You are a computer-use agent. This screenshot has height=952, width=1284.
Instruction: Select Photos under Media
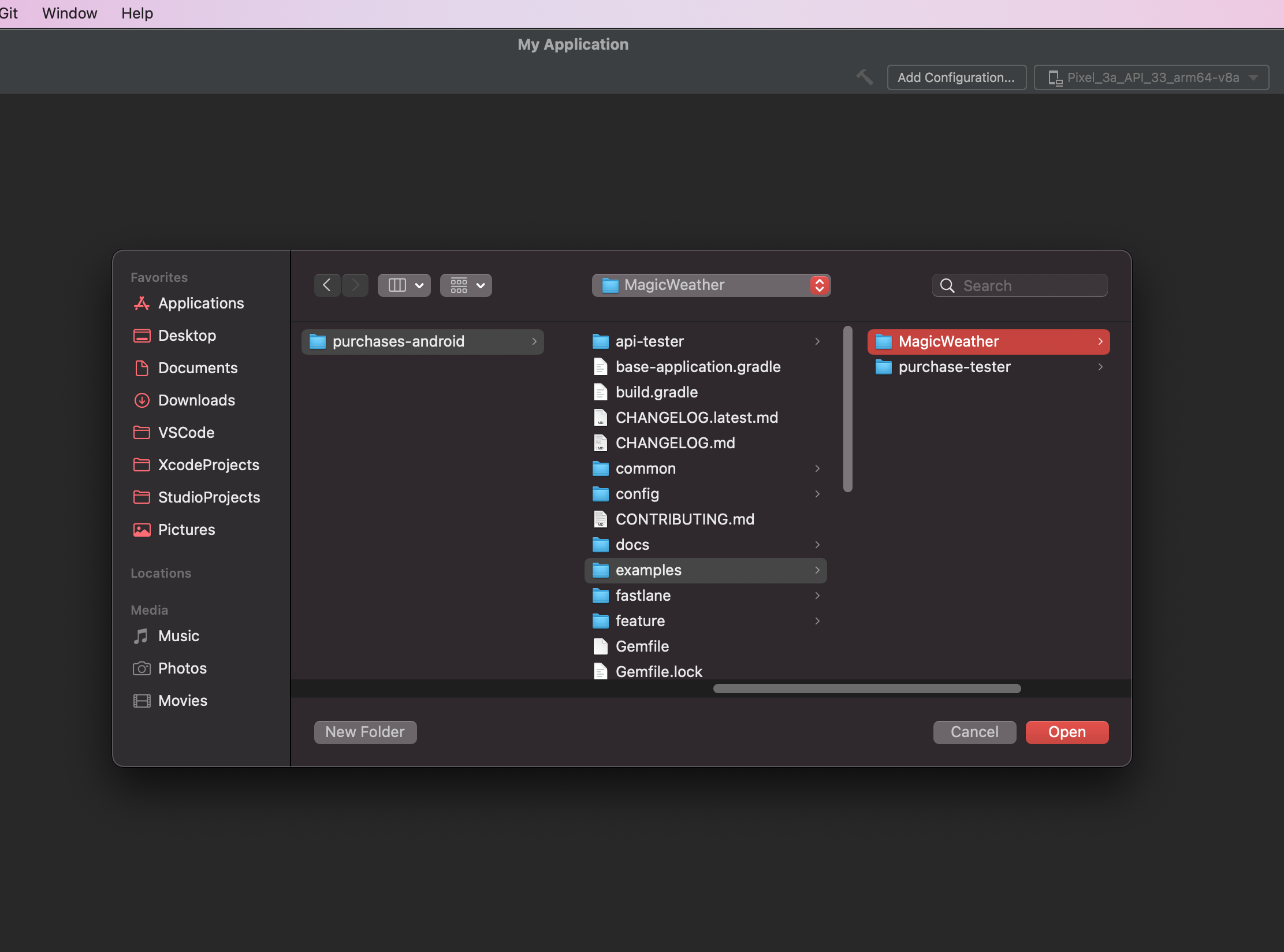[x=182, y=668]
